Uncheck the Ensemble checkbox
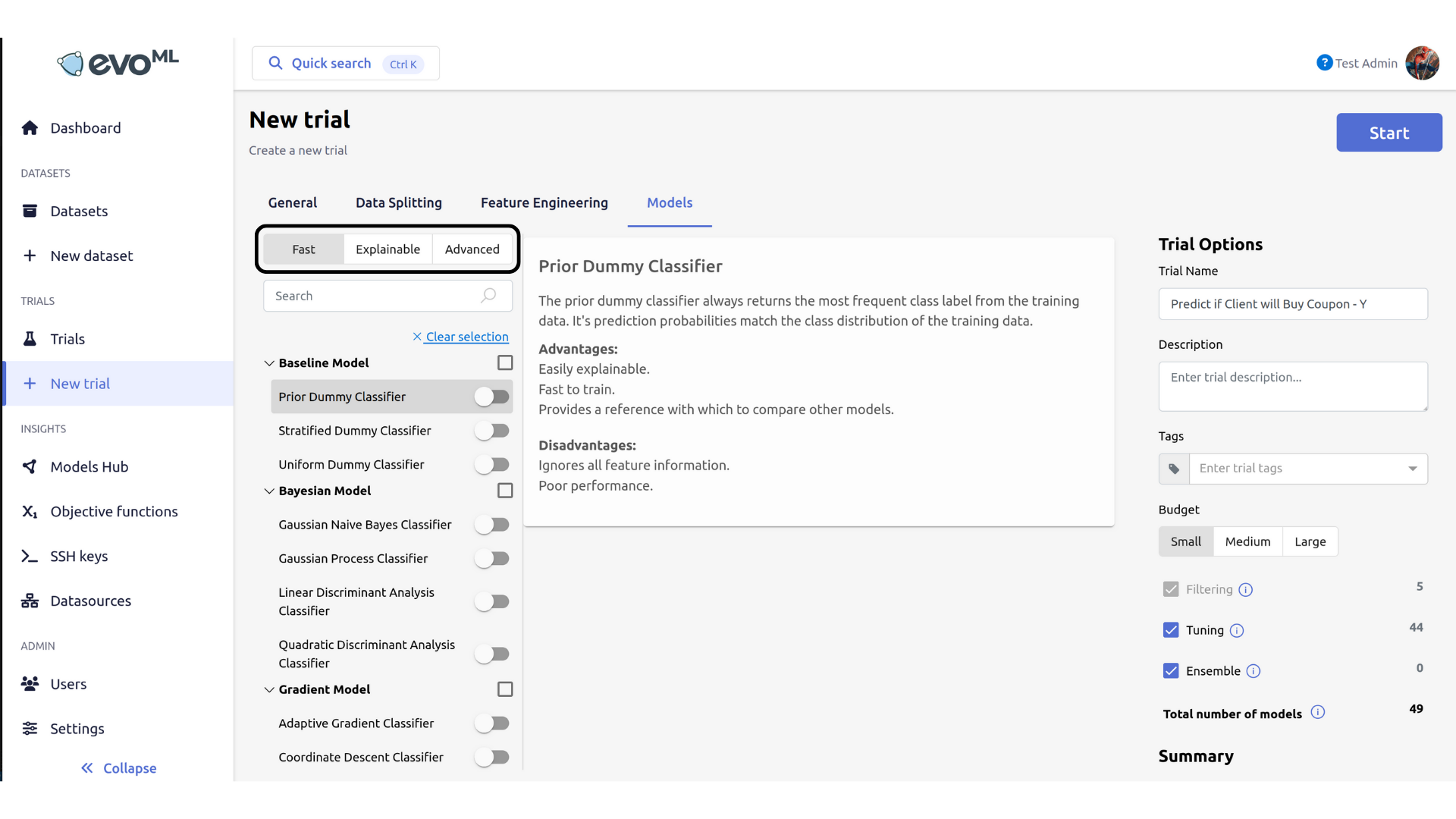 pyautogui.click(x=1171, y=671)
